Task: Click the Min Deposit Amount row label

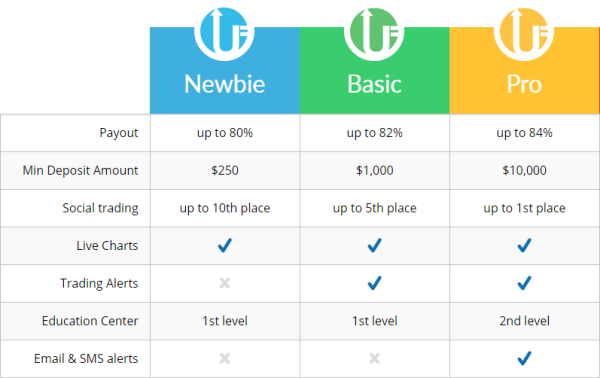Action: tap(80, 170)
